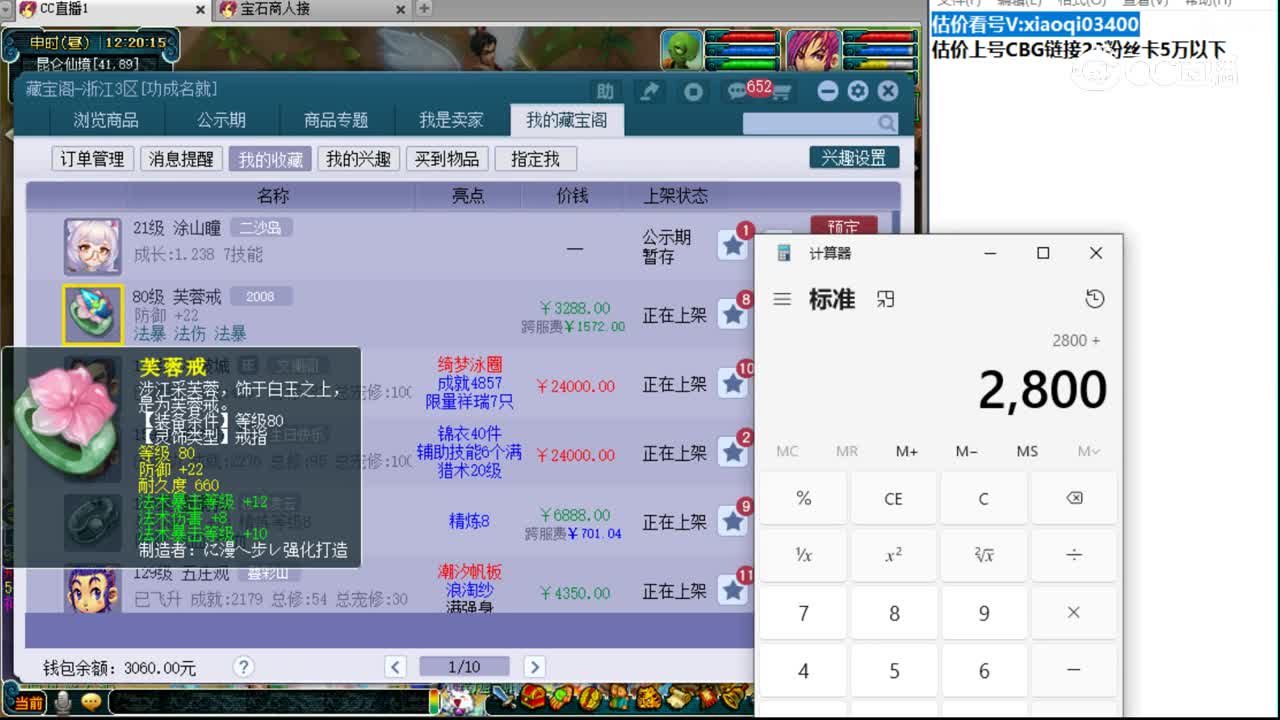Open the 消息提醒 sub-tab

tap(181, 159)
